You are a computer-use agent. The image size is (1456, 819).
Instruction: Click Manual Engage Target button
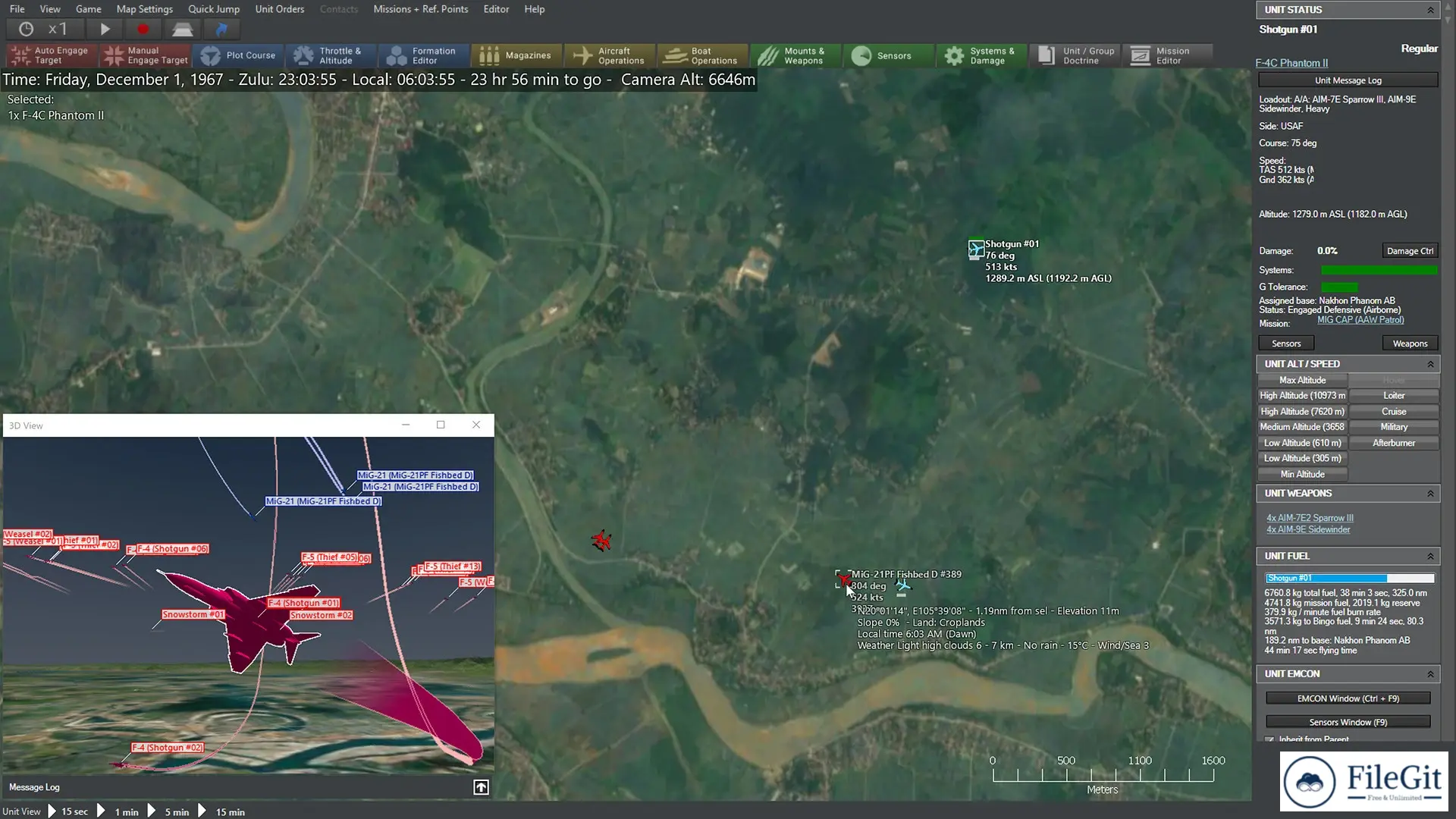pyautogui.click(x=146, y=55)
